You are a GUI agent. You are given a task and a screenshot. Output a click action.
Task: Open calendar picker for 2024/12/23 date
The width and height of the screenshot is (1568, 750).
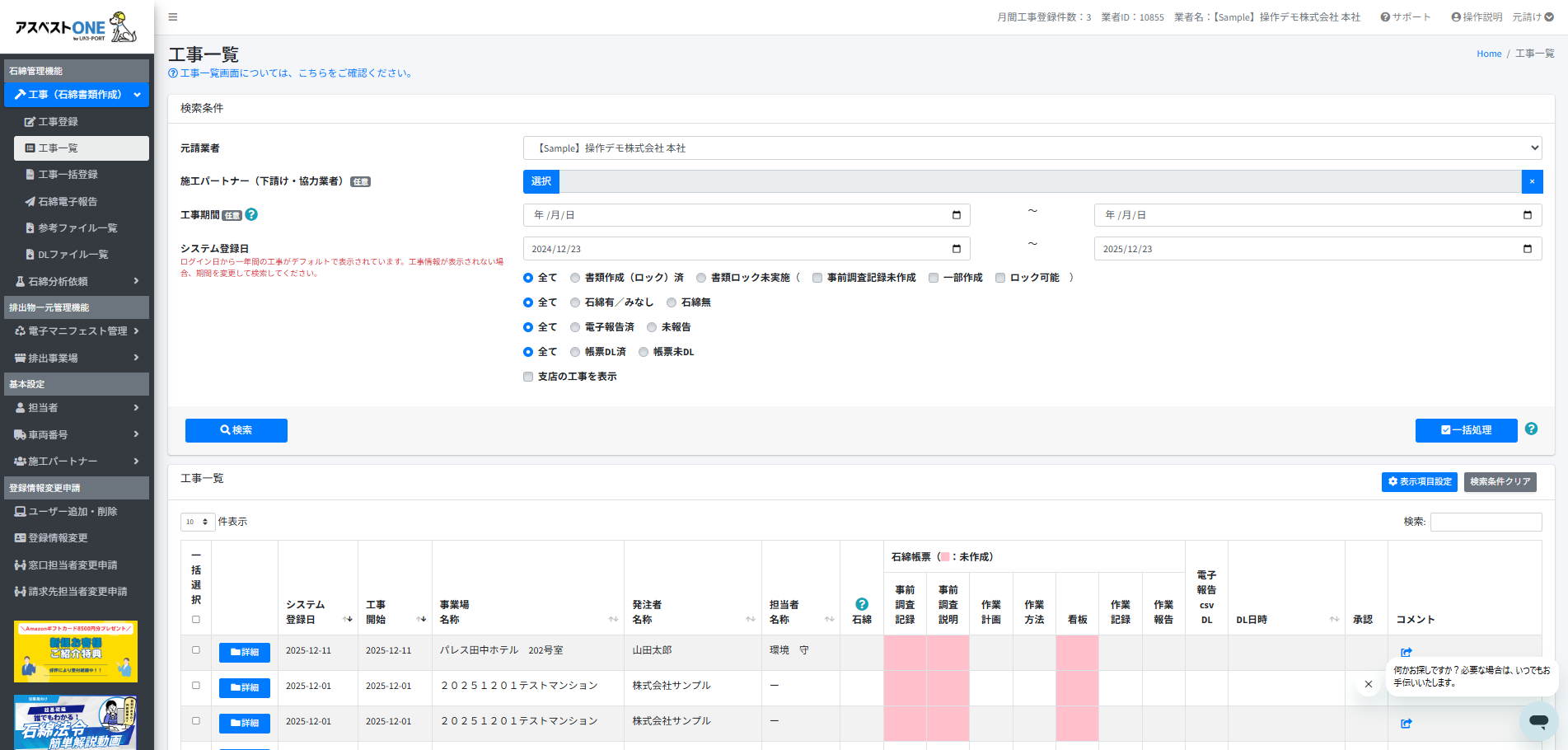956,249
